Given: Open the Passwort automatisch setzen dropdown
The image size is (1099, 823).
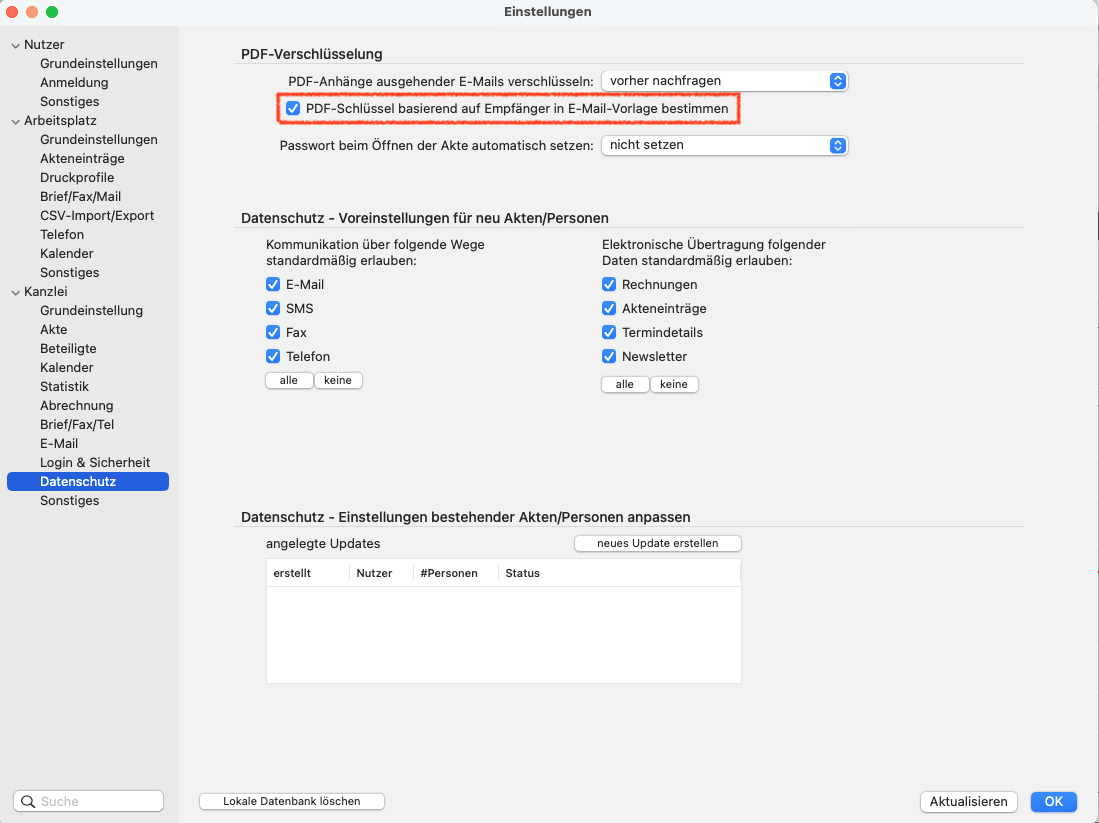Looking at the screenshot, I should 724,145.
